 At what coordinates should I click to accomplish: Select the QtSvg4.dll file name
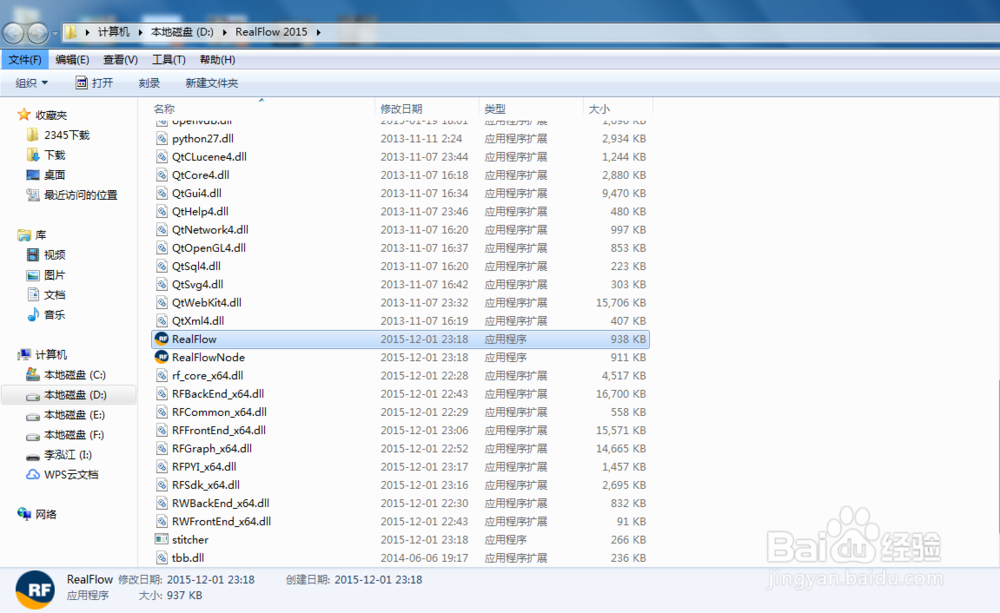tap(198, 284)
